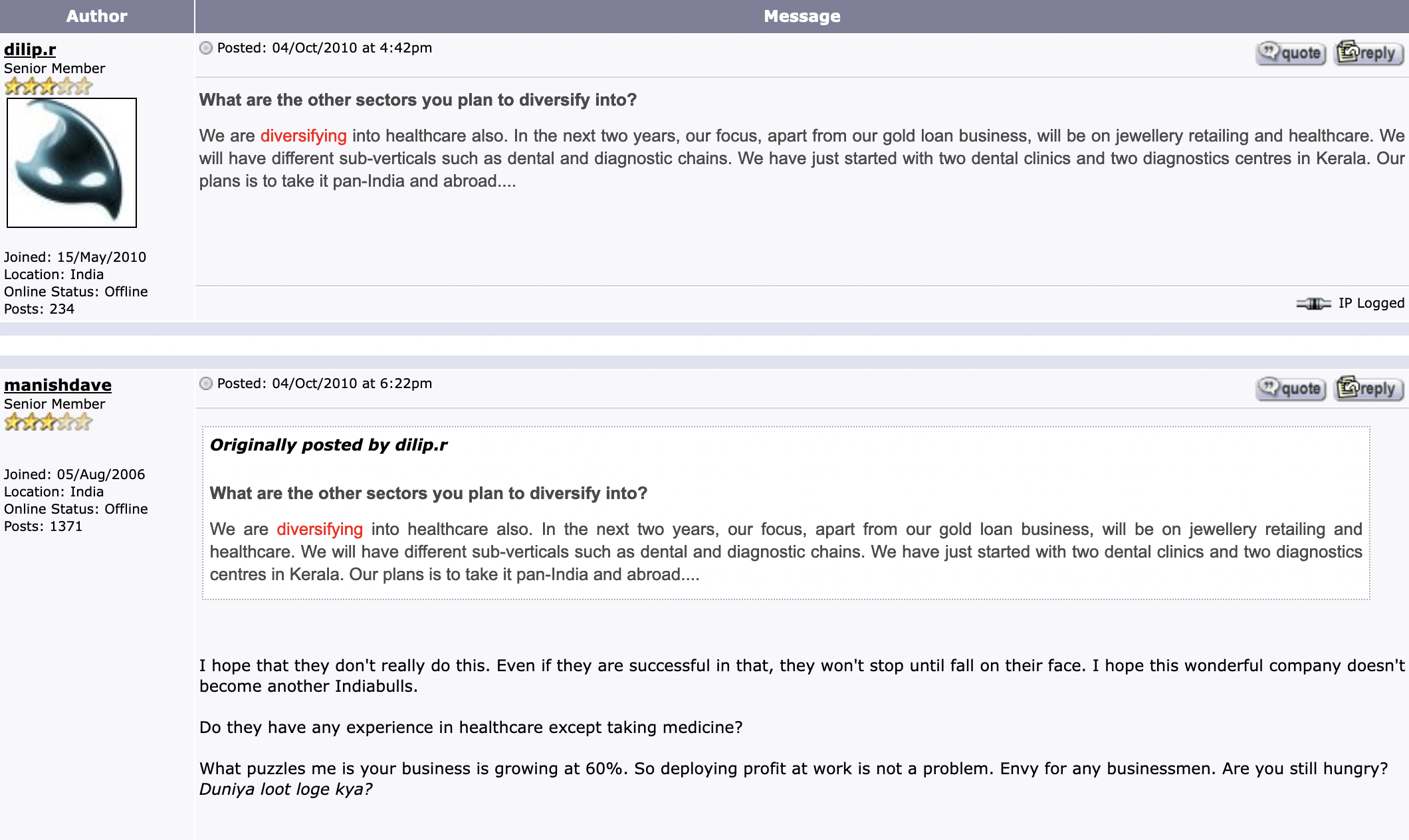Click manishdave's star rating icons
Viewport: 1409px width, 840px height.
coord(48,422)
